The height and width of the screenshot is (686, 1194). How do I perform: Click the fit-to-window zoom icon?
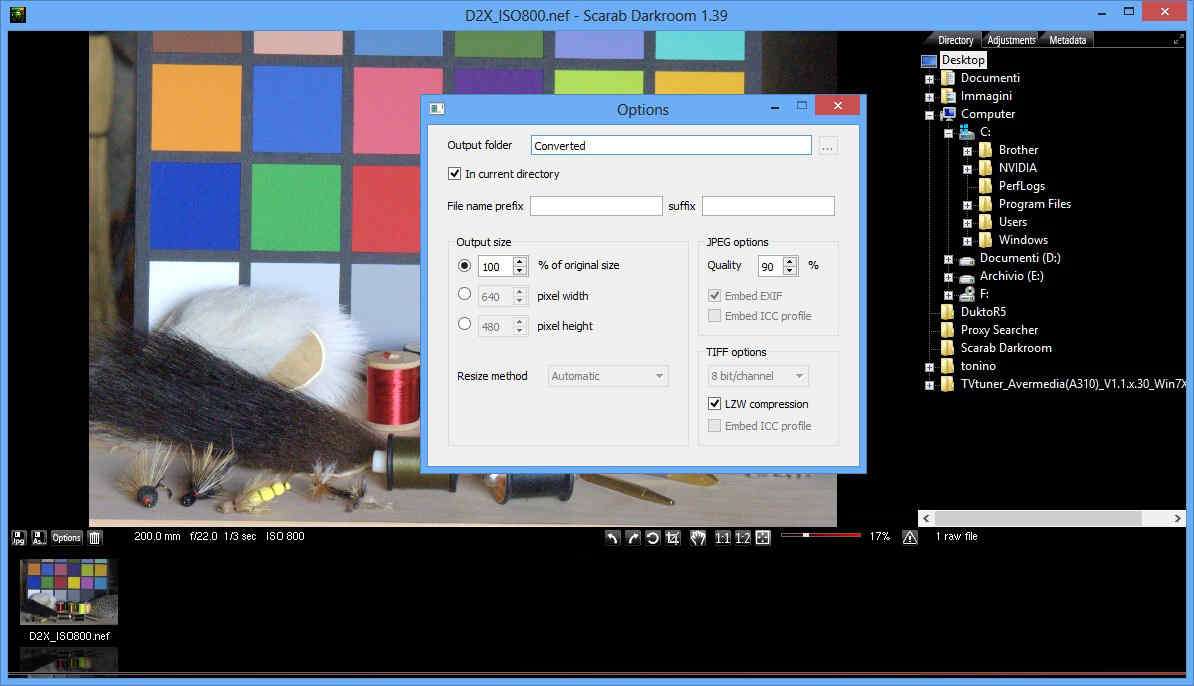click(763, 538)
